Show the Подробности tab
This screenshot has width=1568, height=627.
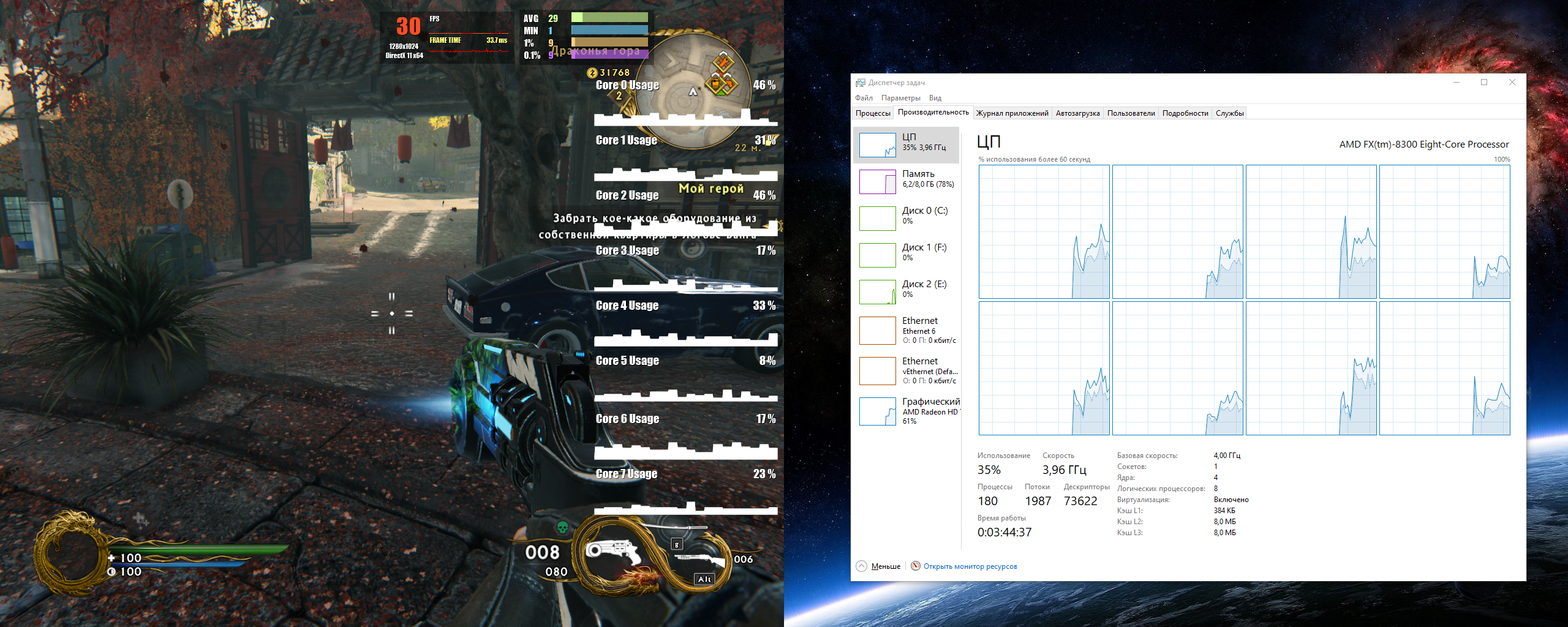click(1185, 113)
